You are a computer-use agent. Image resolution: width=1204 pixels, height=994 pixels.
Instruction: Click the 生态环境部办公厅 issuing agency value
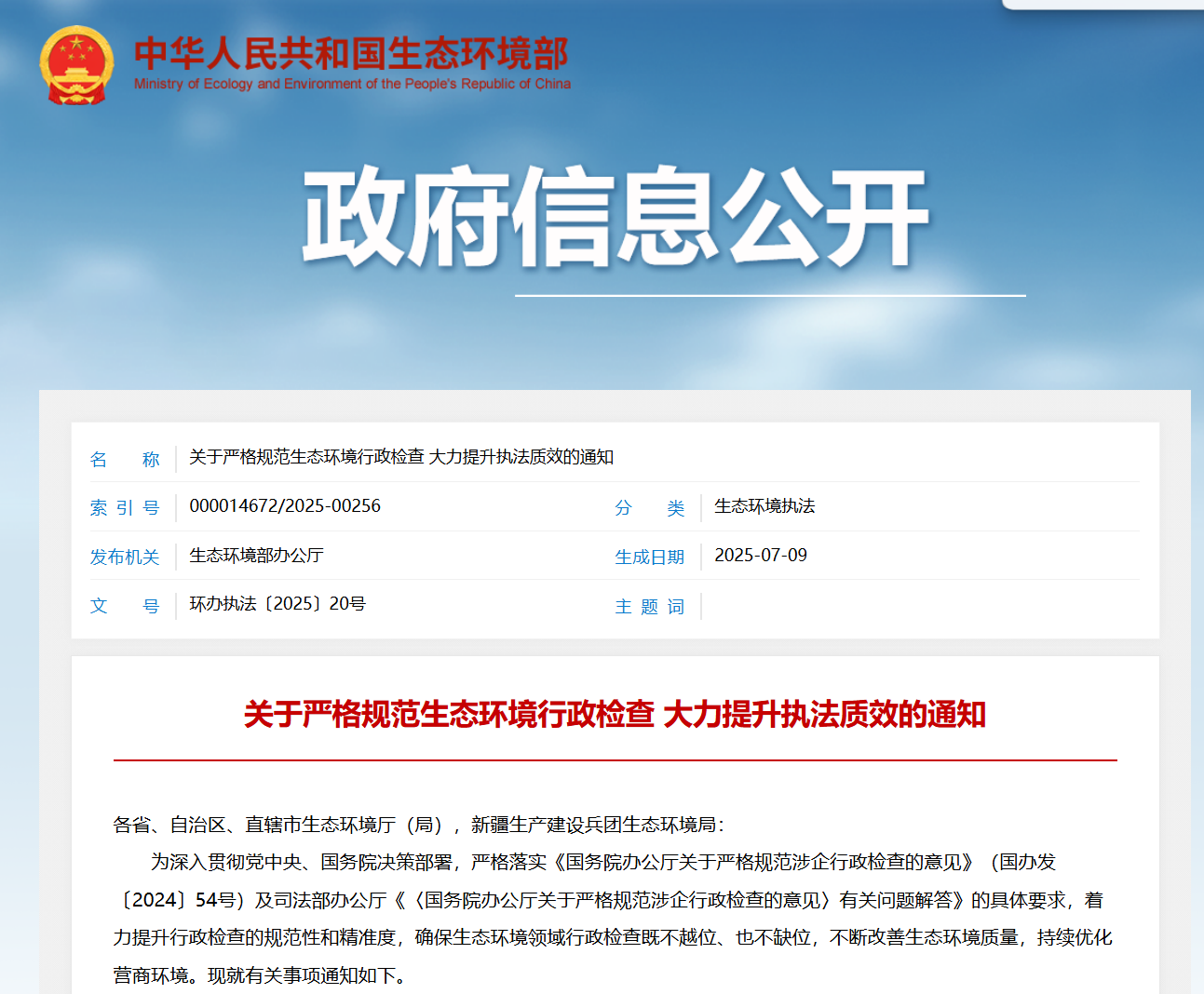tap(256, 556)
